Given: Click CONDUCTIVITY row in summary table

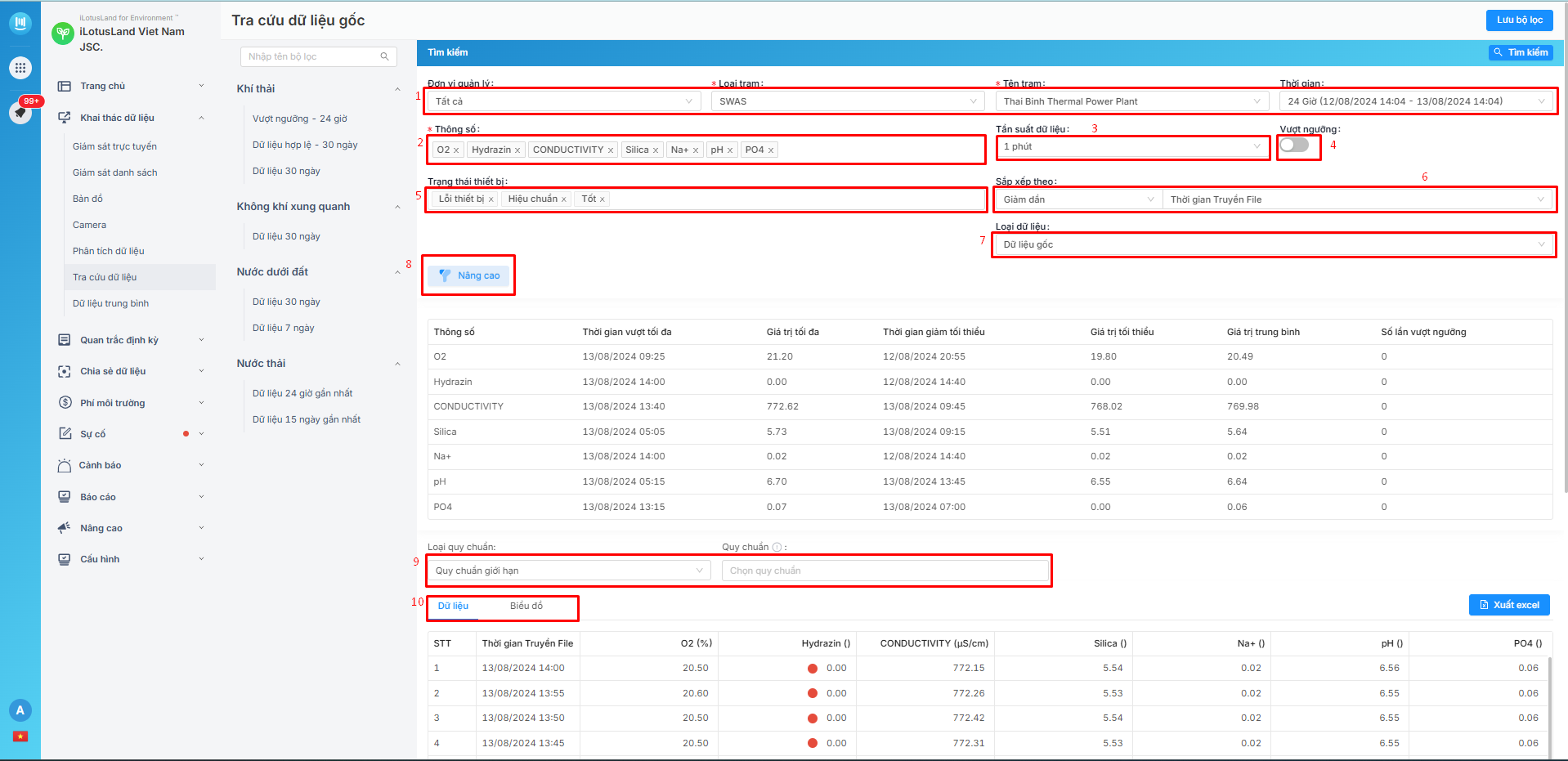Looking at the screenshot, I should [989, 406].
